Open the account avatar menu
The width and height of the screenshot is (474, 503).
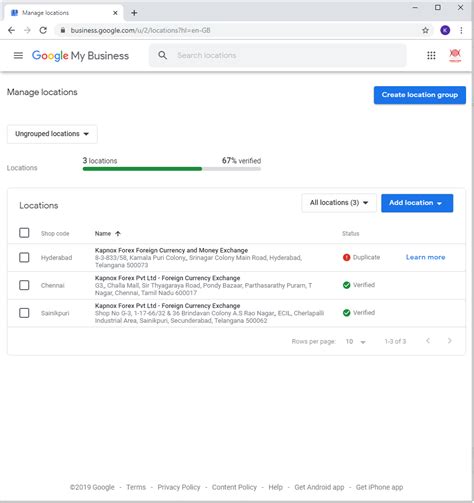(455, 55)
